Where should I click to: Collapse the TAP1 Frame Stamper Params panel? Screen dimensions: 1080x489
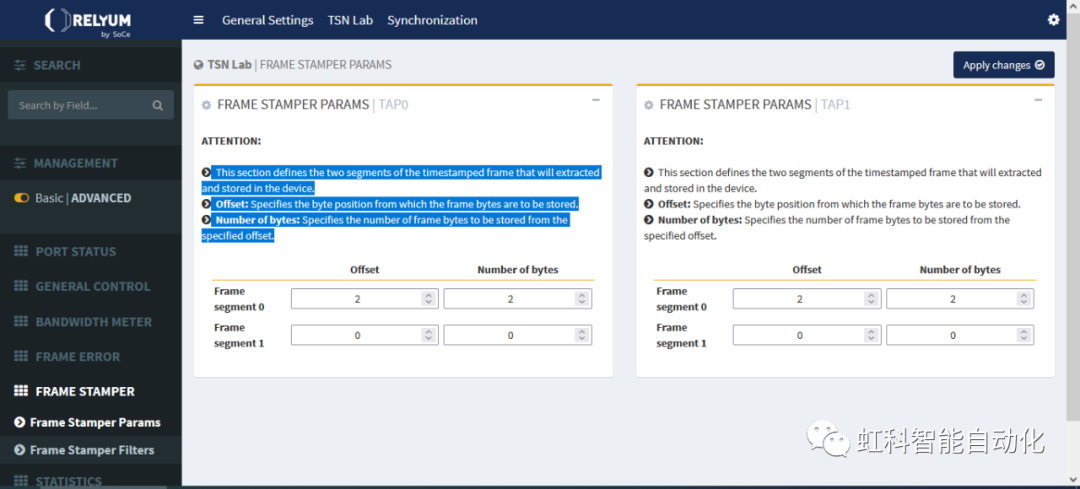pyautogui.click(x=1038, y=100)
